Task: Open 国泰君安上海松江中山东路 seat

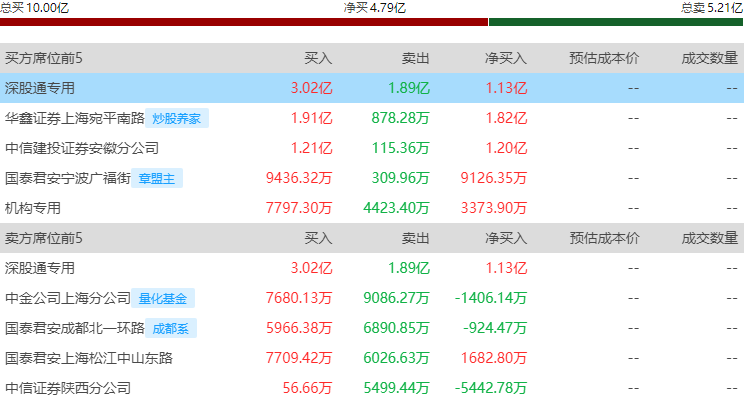Action: (x=89, y=358)
